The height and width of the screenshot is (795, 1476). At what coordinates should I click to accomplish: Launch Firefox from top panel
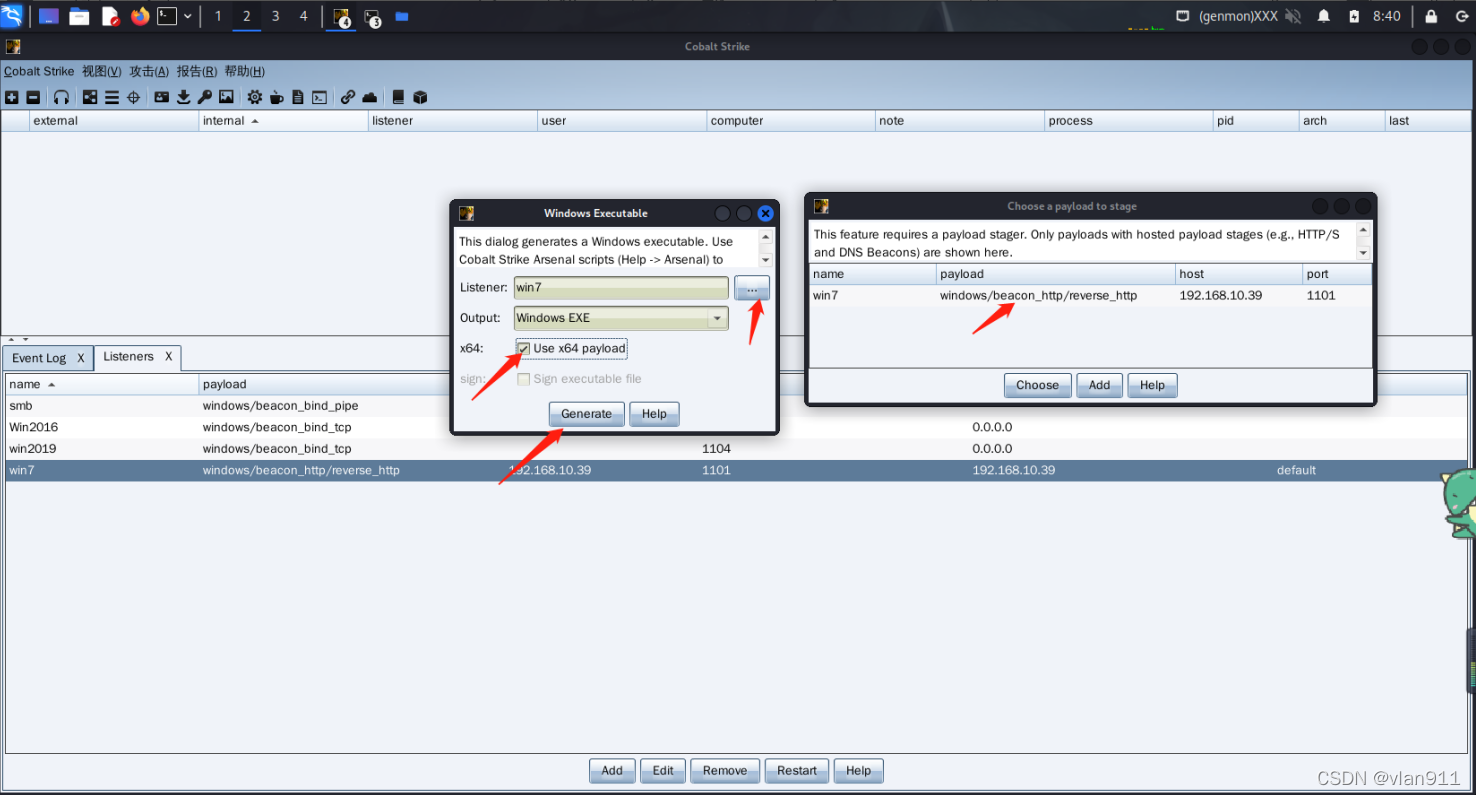tap(140, 16)
